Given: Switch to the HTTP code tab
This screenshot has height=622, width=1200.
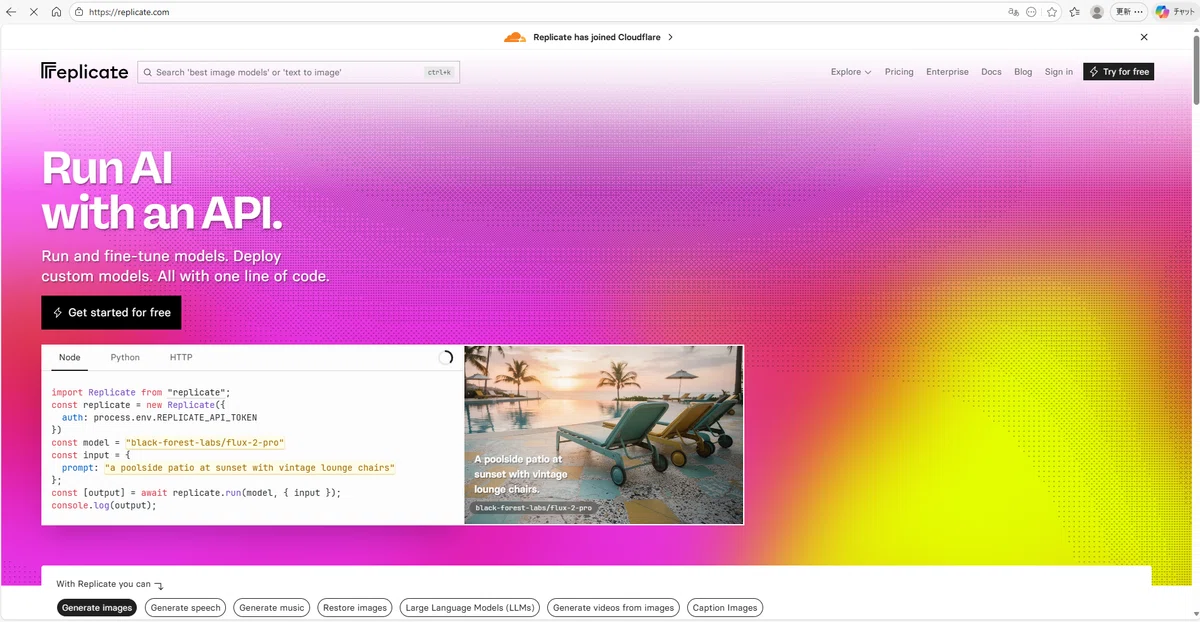Looking at the screenshot, I should pyautogui.click(x=181, y=357).
